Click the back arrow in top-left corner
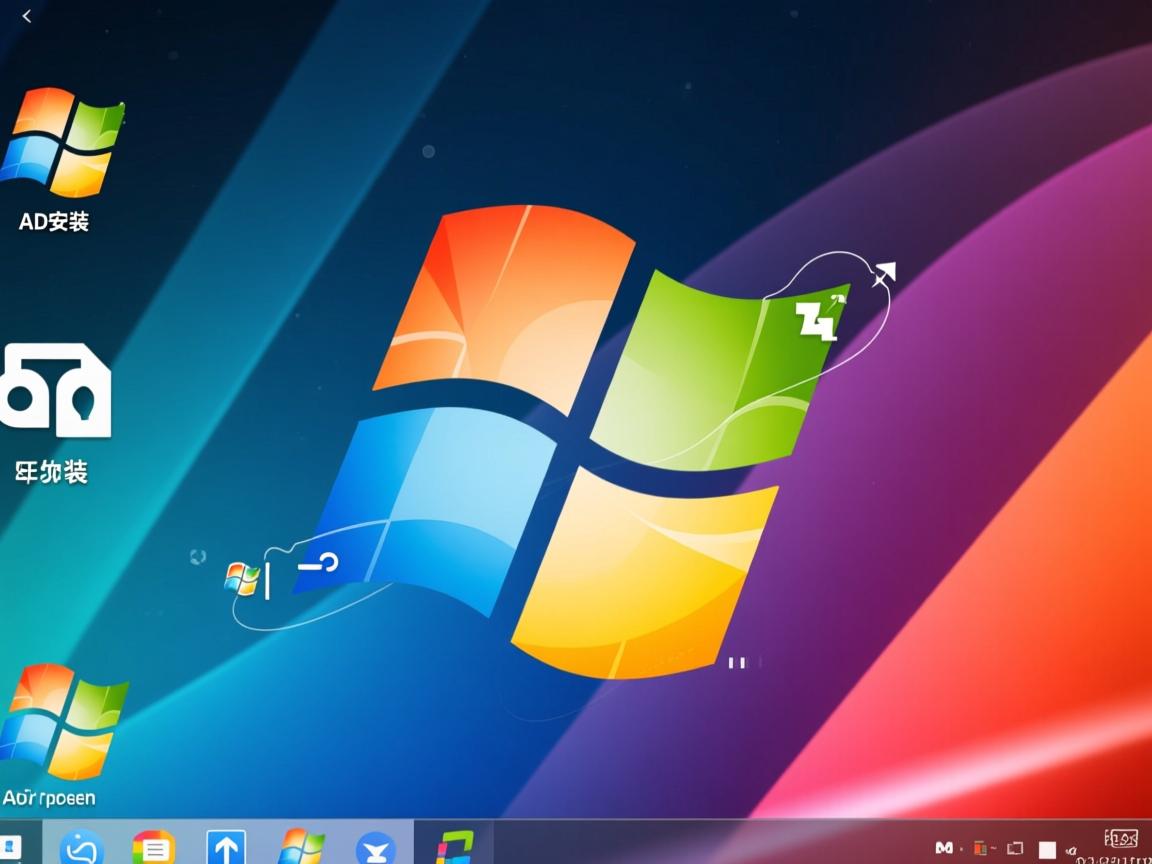 [27, 16]
